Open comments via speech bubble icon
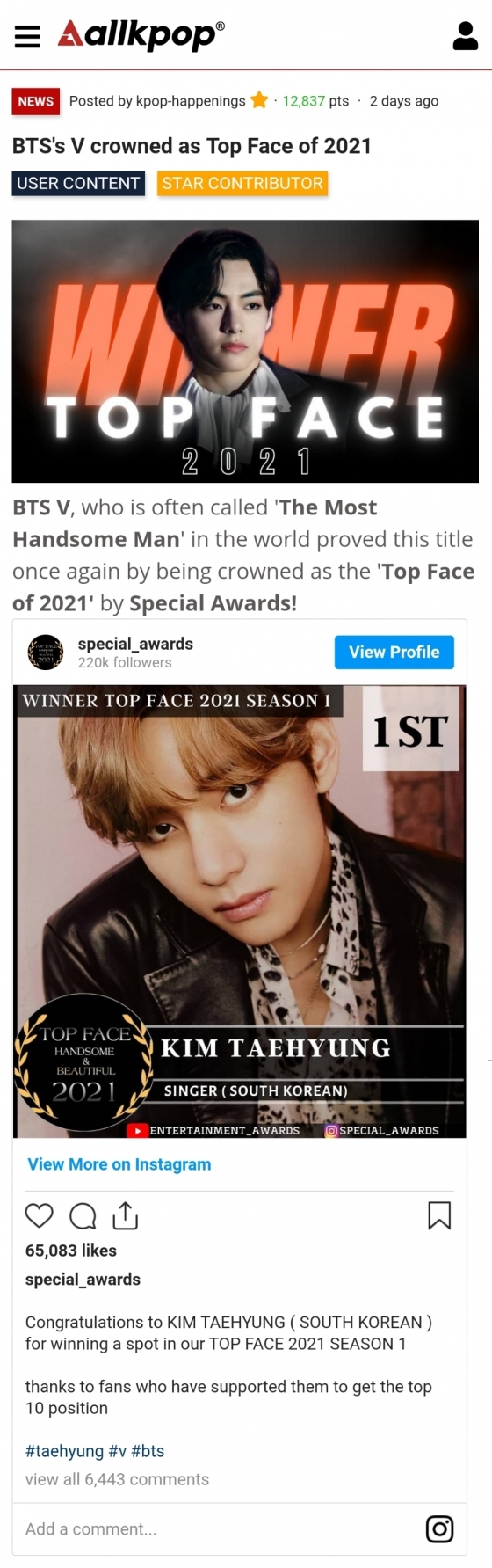The height and width of the screenshot is (1568, 492). [x=83, y=1216]
